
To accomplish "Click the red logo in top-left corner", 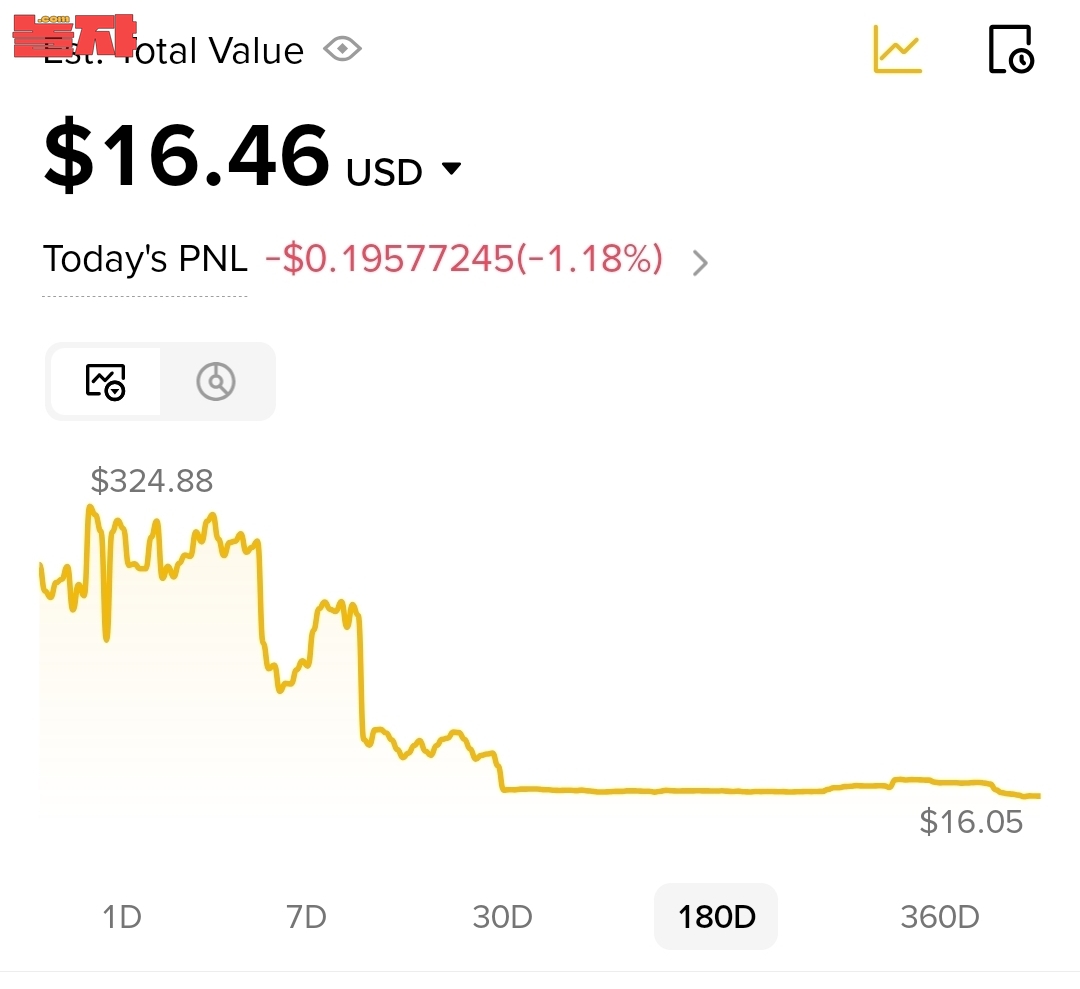I will tap(75, 38).
